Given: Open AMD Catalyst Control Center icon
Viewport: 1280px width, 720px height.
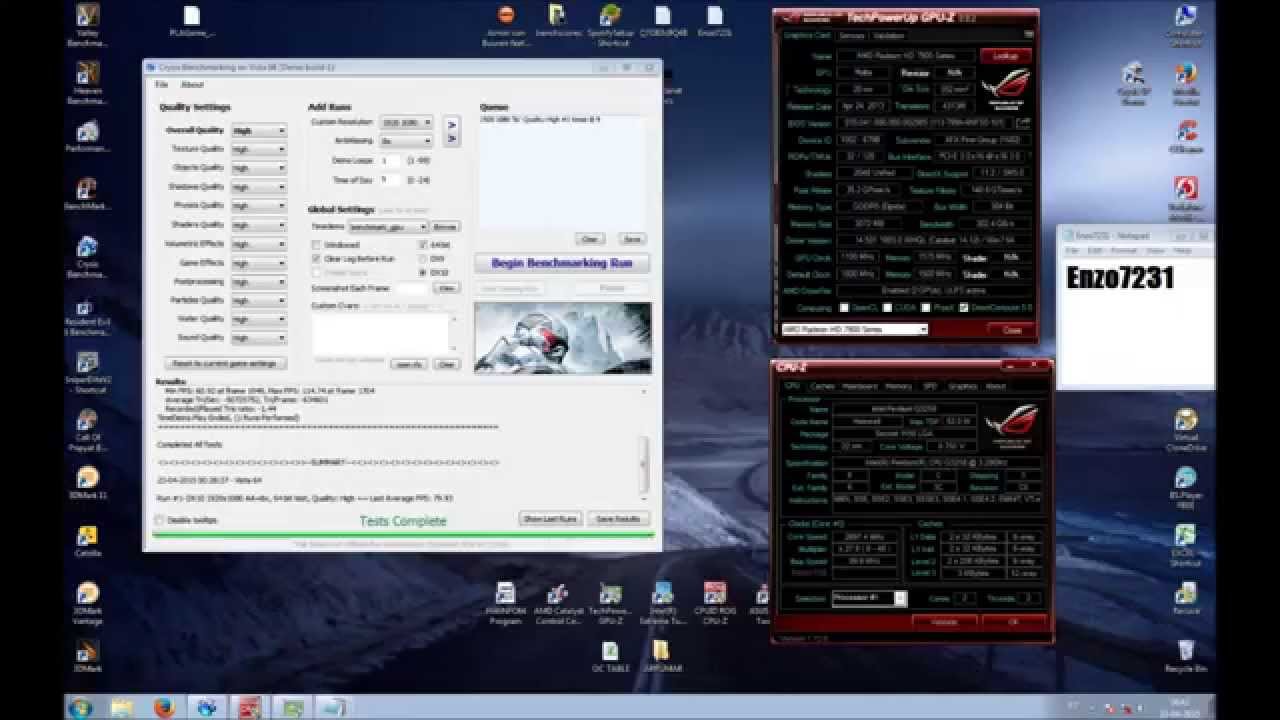Looking at the screenshot, I should point(558,603).
